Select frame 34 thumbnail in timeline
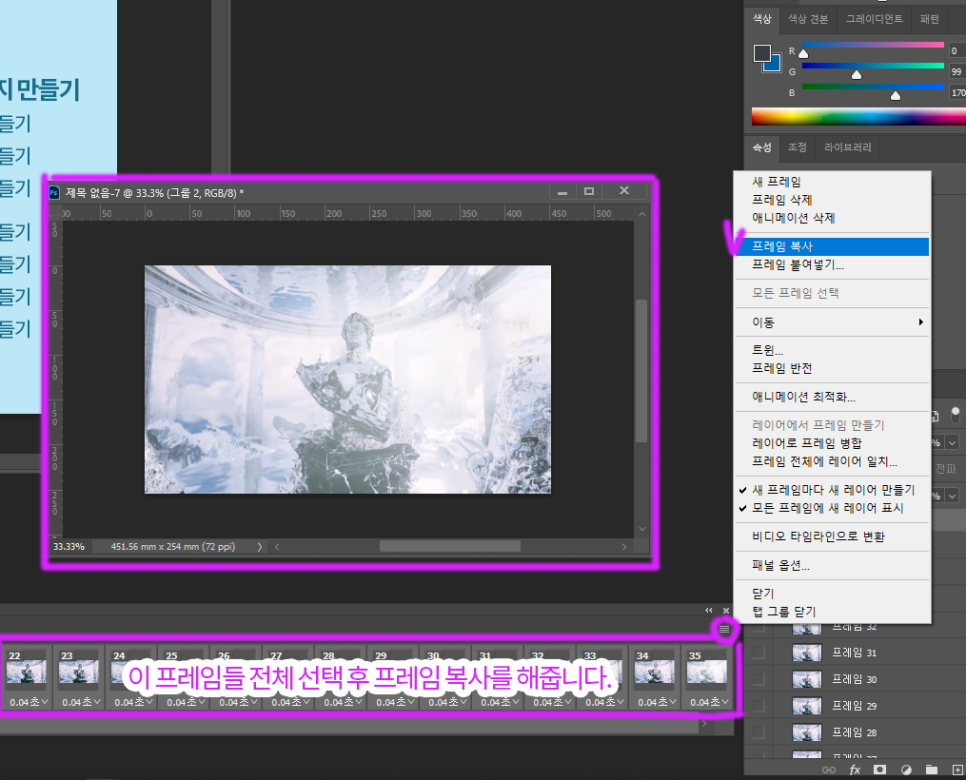The image size is (966, 780). pos(654,671)
